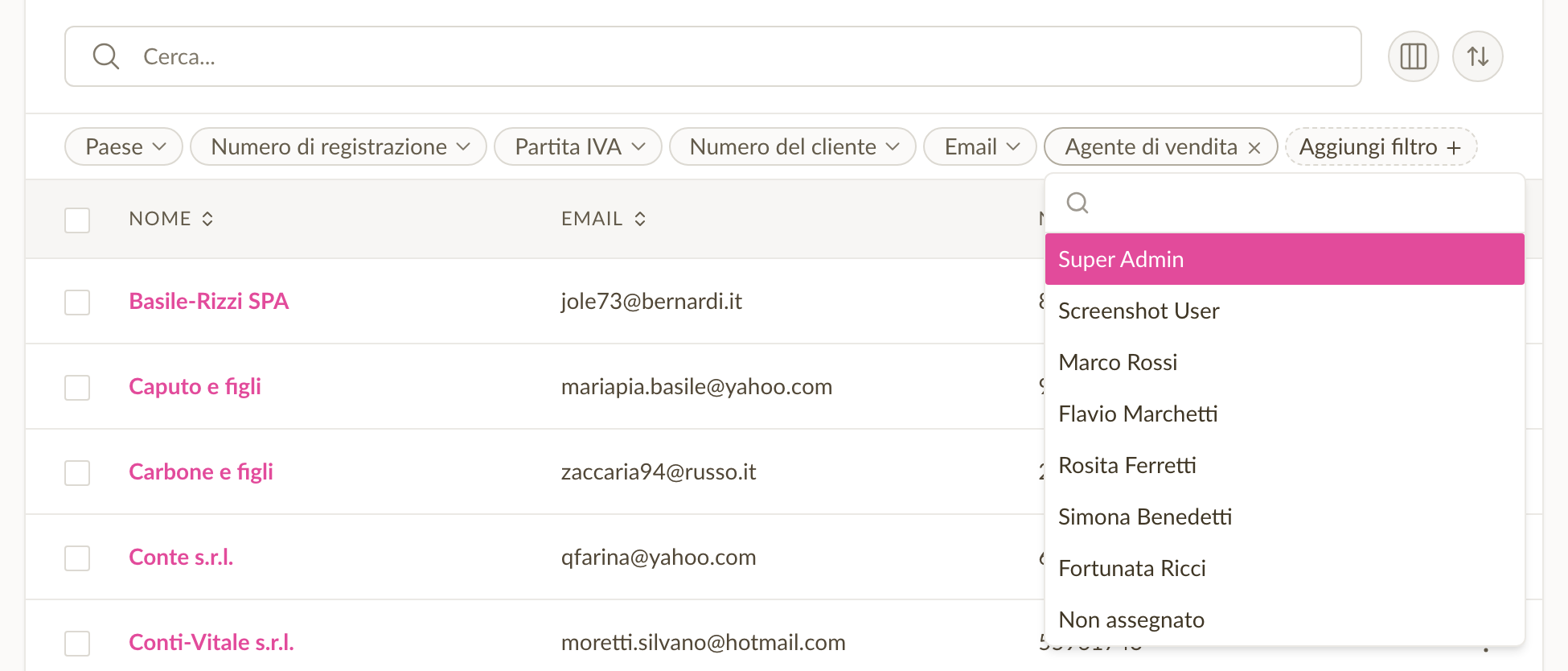Choose Super Admin from the agent list
This screenshot has width=1568, height=671.
1285,259
